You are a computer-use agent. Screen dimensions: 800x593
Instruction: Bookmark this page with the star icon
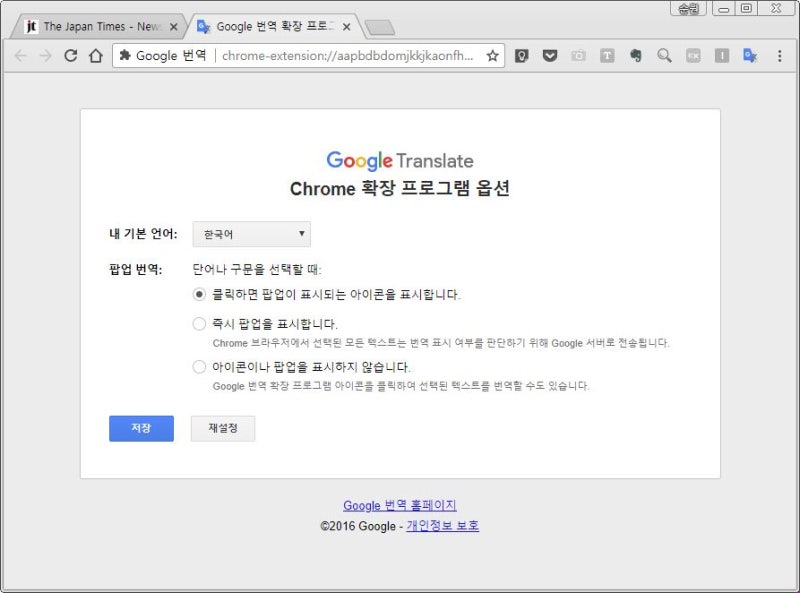[492, 56]
